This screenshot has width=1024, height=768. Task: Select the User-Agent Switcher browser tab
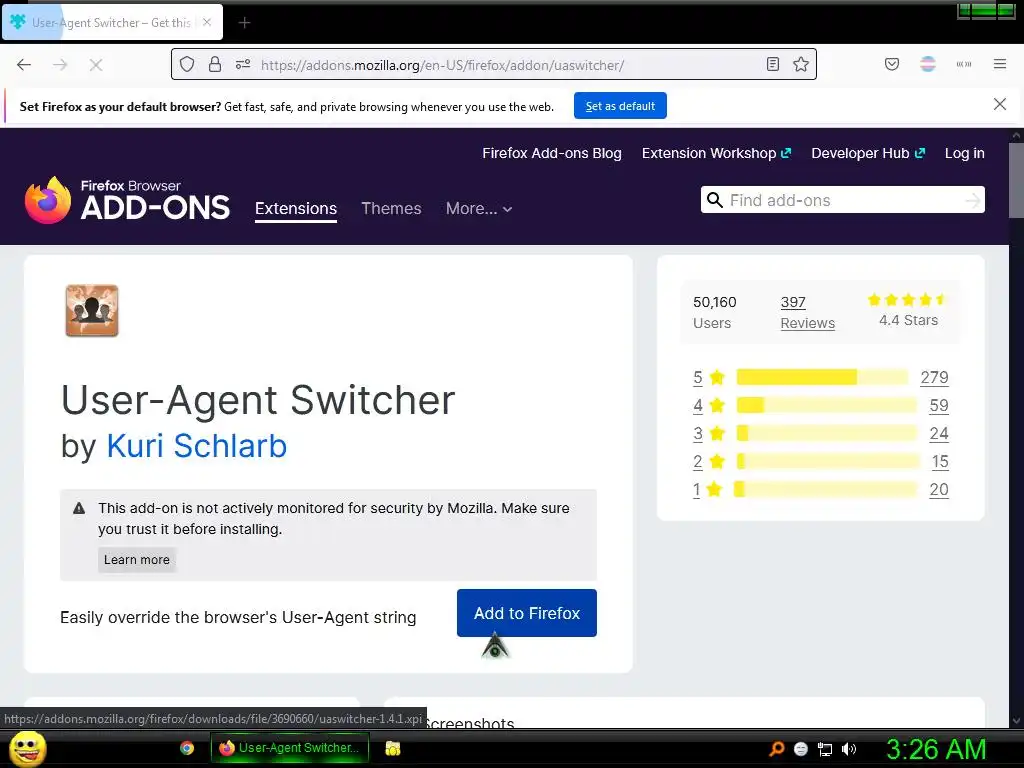click(x=112, y=22)
